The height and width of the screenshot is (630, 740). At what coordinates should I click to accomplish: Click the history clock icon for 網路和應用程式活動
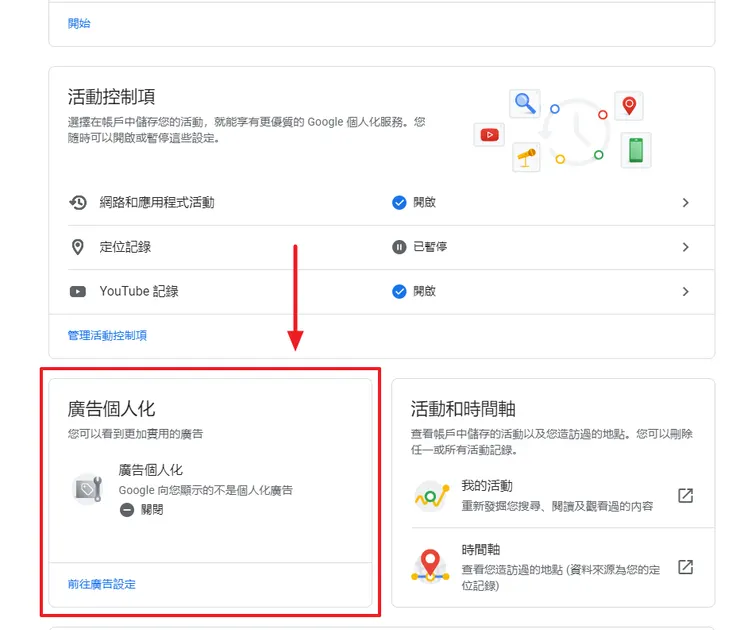[x=78, y=202]
